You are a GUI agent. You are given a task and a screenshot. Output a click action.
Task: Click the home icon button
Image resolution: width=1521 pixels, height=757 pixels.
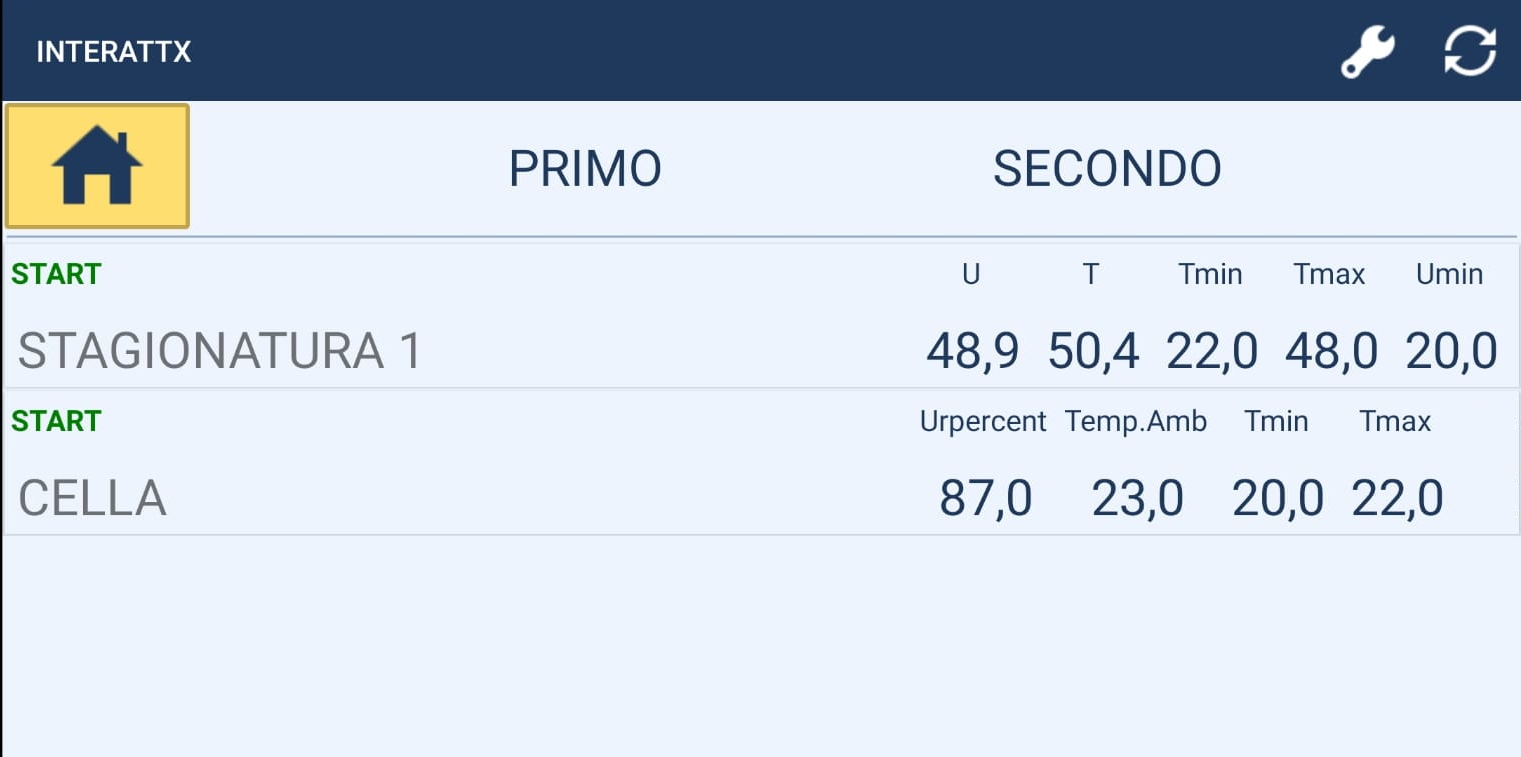pos(97,166)
